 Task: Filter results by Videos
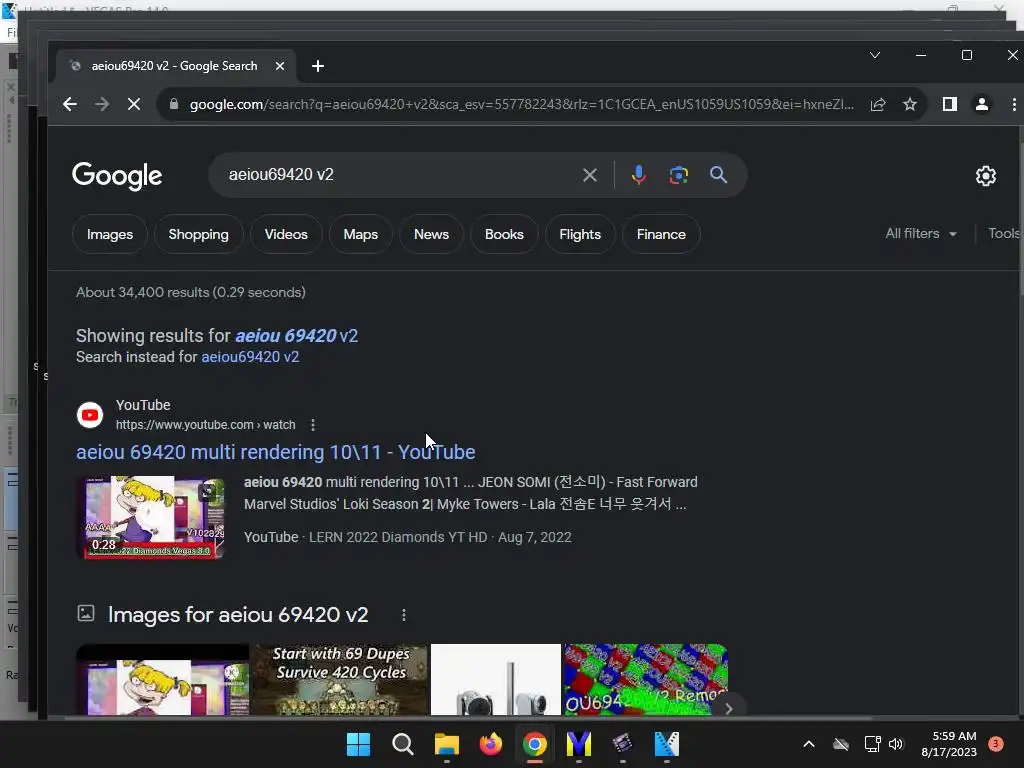pos(286,234)
